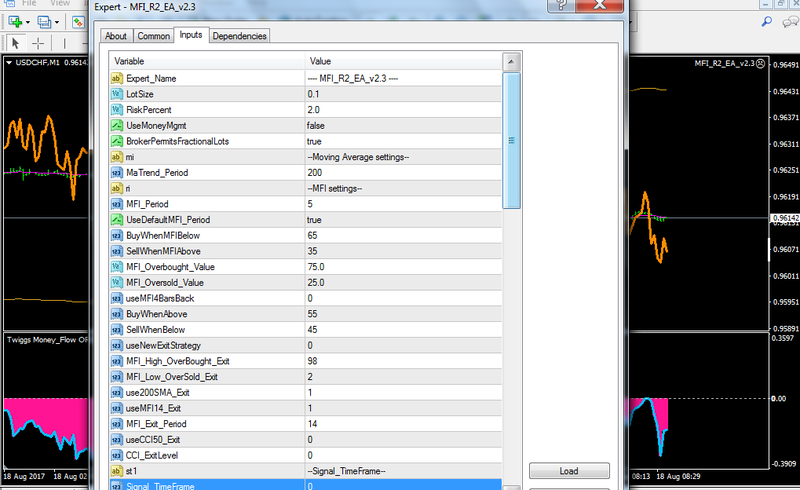
Task: Click the USDCHF,M1 chart title arrow
Action: pos(9,62)
